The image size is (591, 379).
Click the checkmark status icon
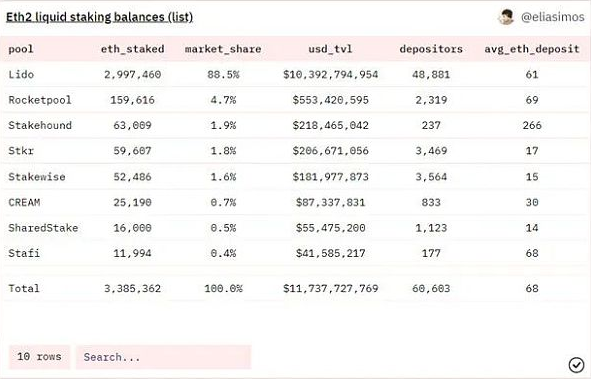(576, 365)
